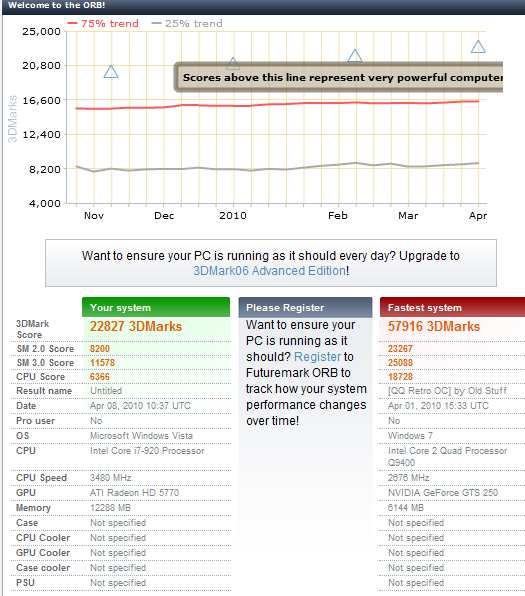The image size is (525, 596).
Task: Click the triangle marker above February
Action: (355, 55)
